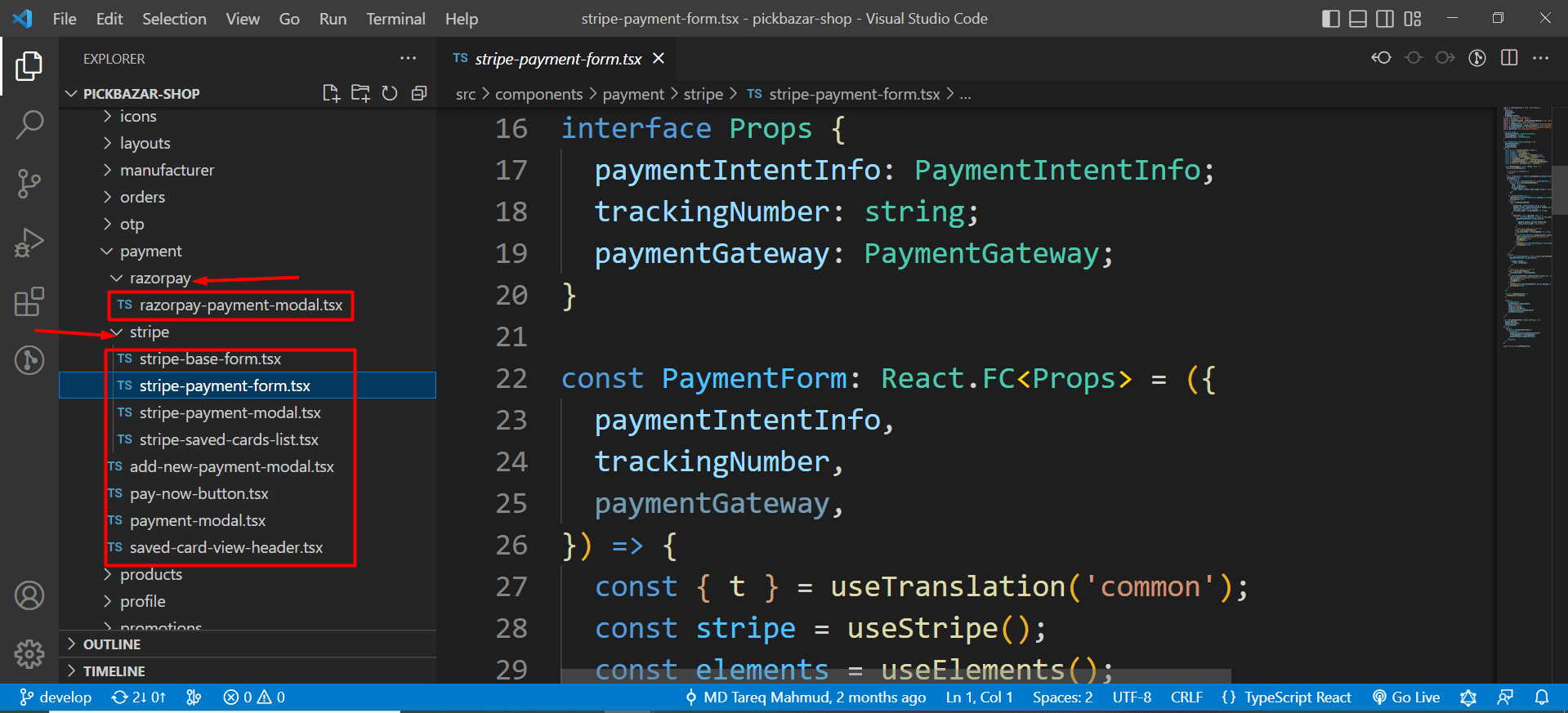
Task: Open the Extensions view
Action: coord(29,301)
